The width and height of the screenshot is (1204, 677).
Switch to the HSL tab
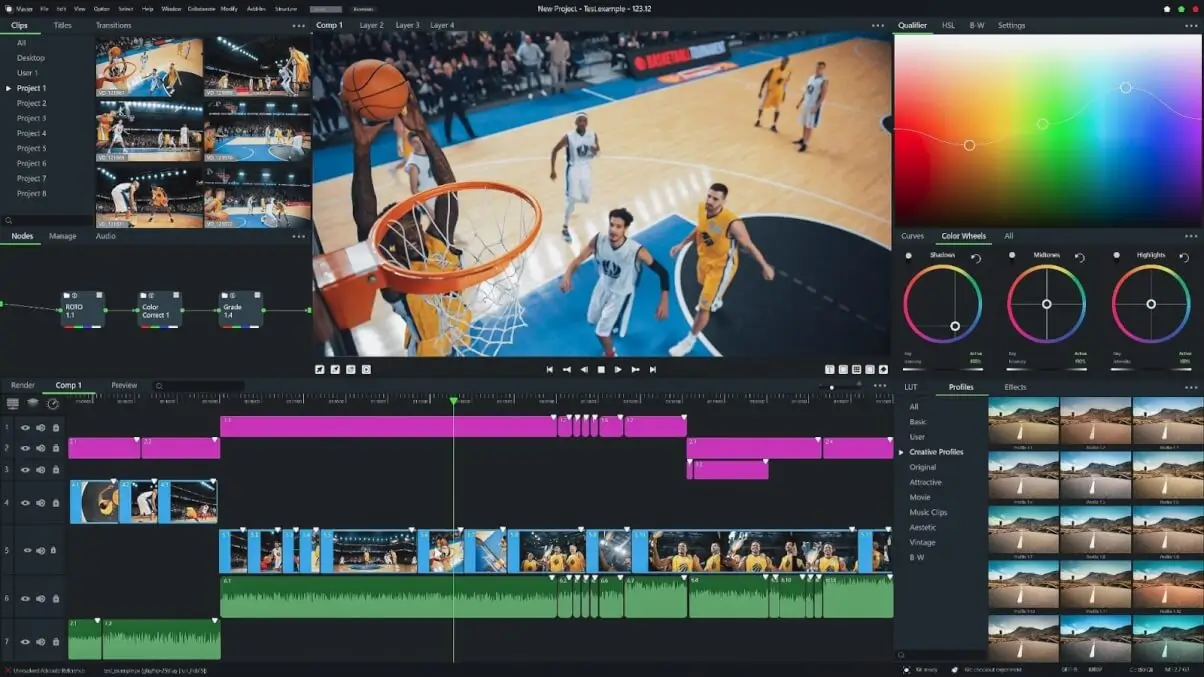coord(949,25)
